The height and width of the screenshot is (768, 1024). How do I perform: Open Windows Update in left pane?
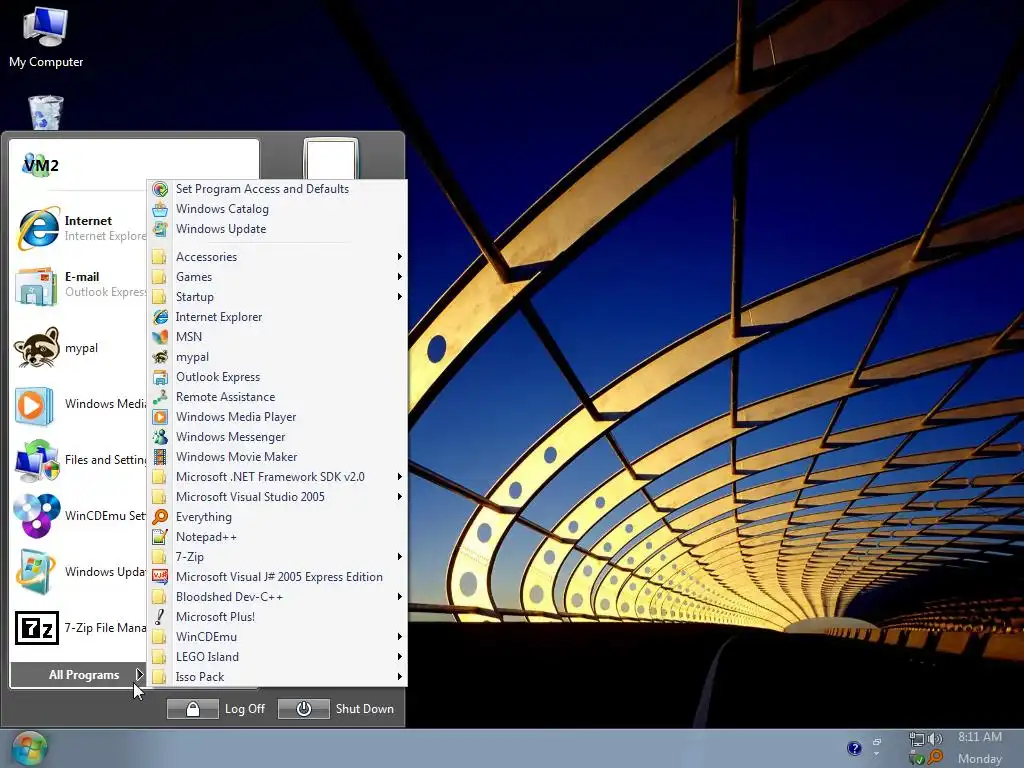click(80, 572)
